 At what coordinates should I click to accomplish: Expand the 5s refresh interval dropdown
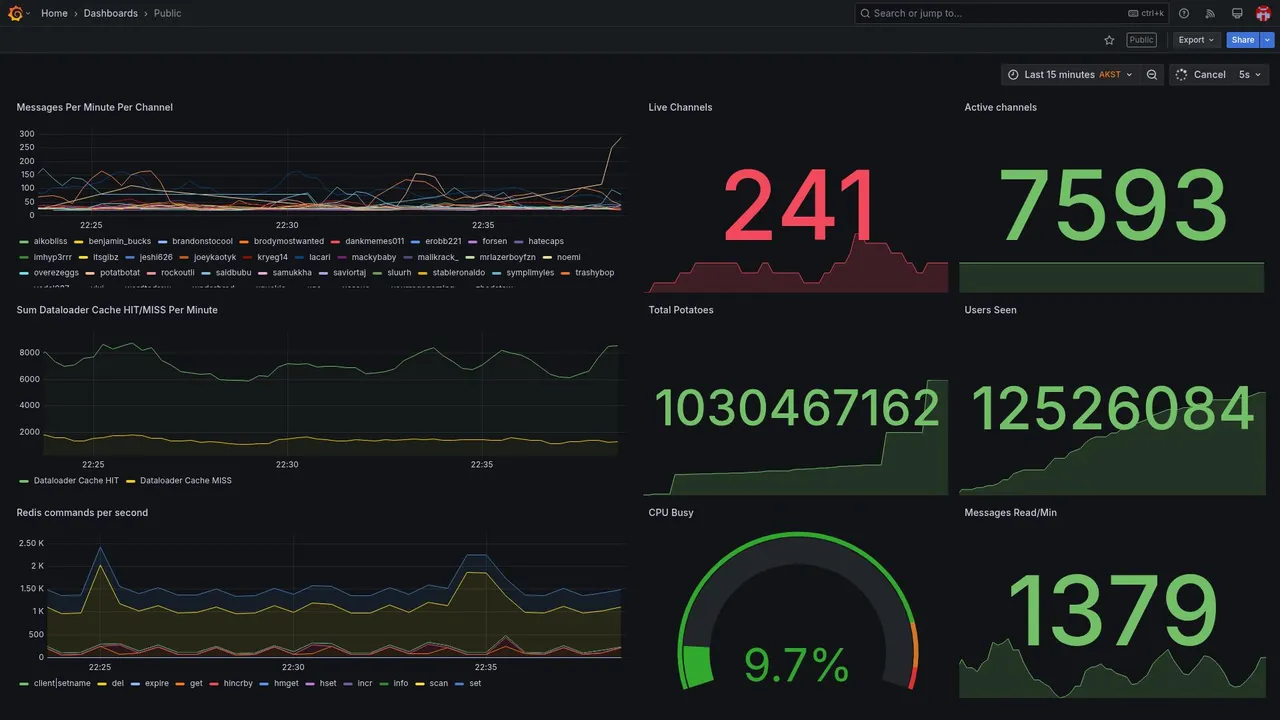1250,75
